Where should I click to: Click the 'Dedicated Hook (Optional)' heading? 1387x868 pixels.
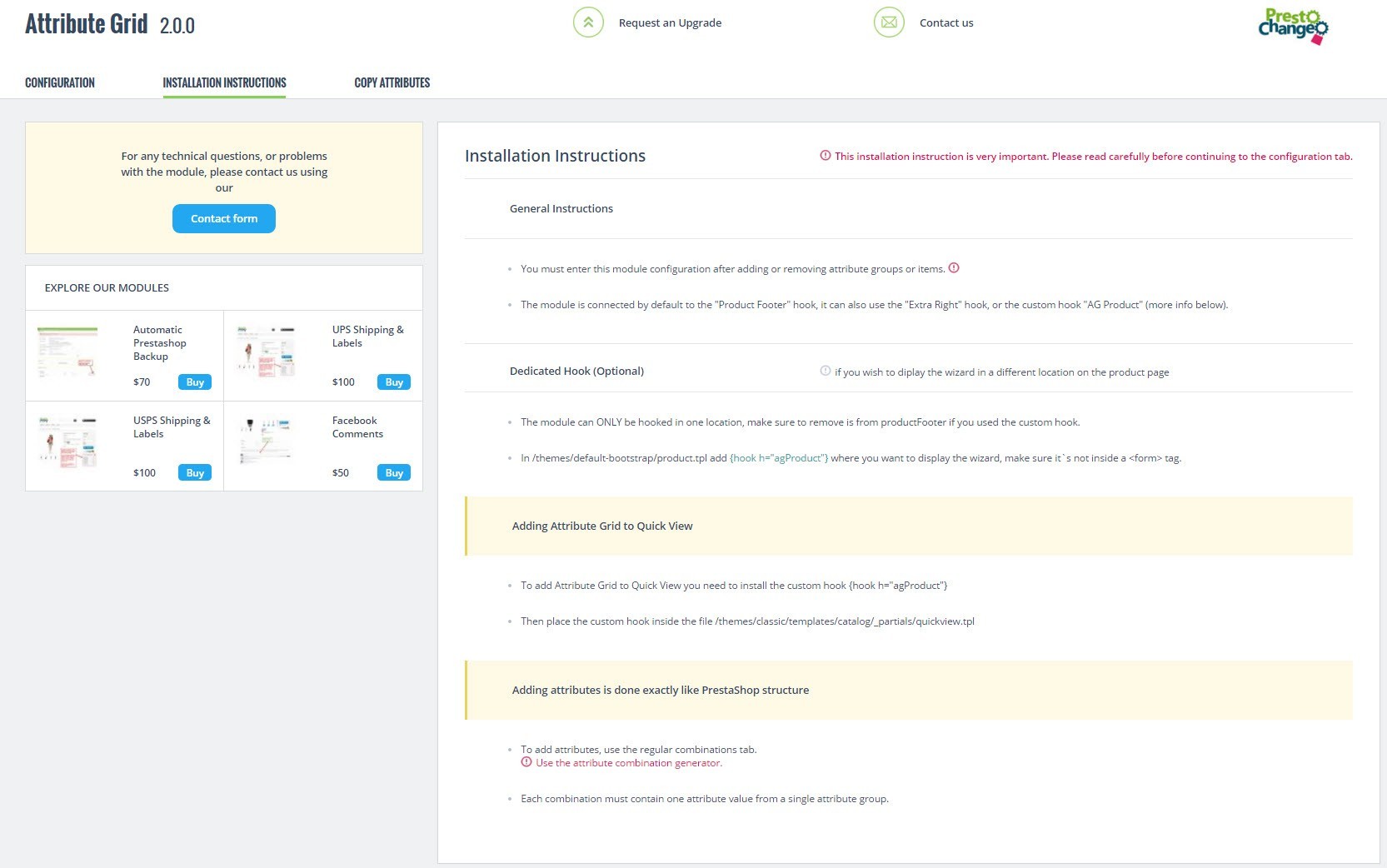576,372
